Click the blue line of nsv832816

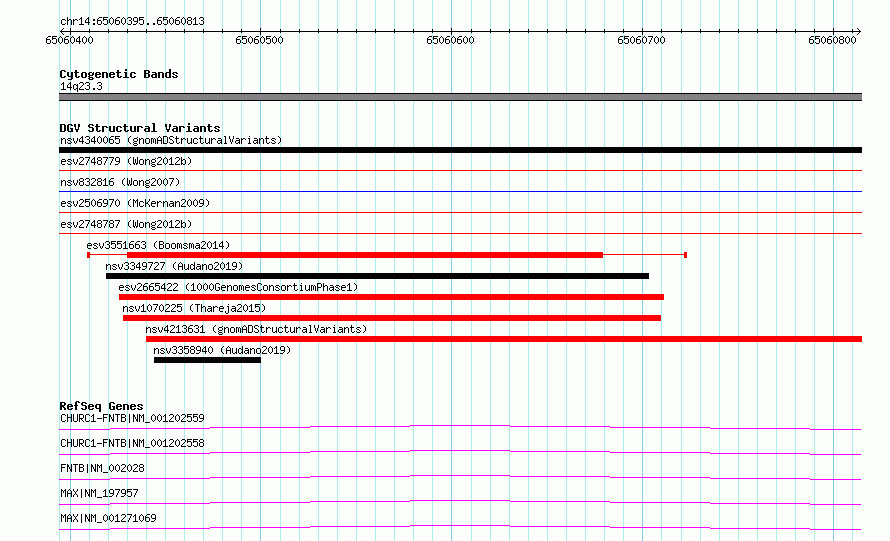tap(460, 191)
